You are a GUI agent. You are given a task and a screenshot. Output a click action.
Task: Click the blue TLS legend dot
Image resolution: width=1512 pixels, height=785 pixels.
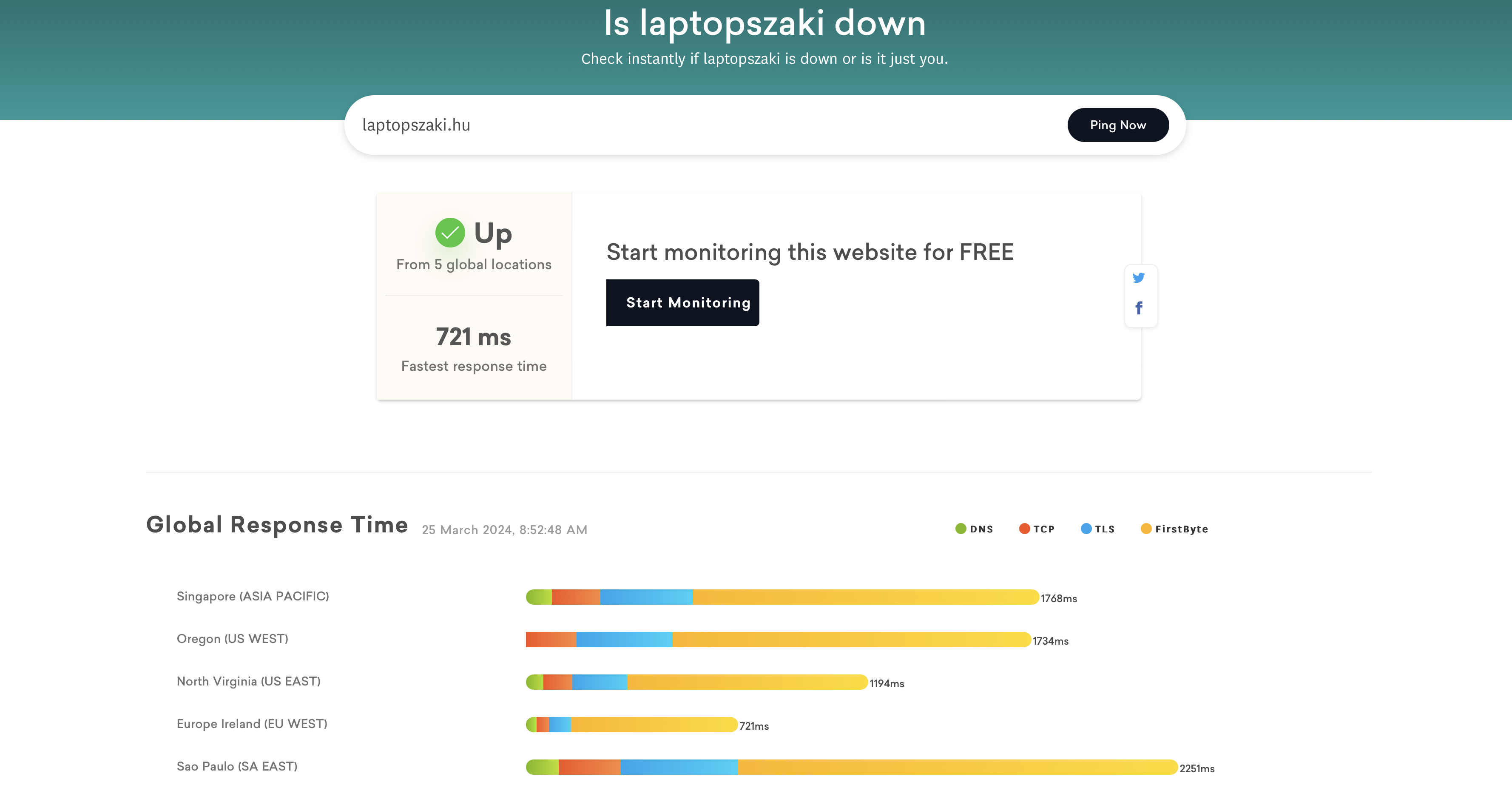point(1086,529)
